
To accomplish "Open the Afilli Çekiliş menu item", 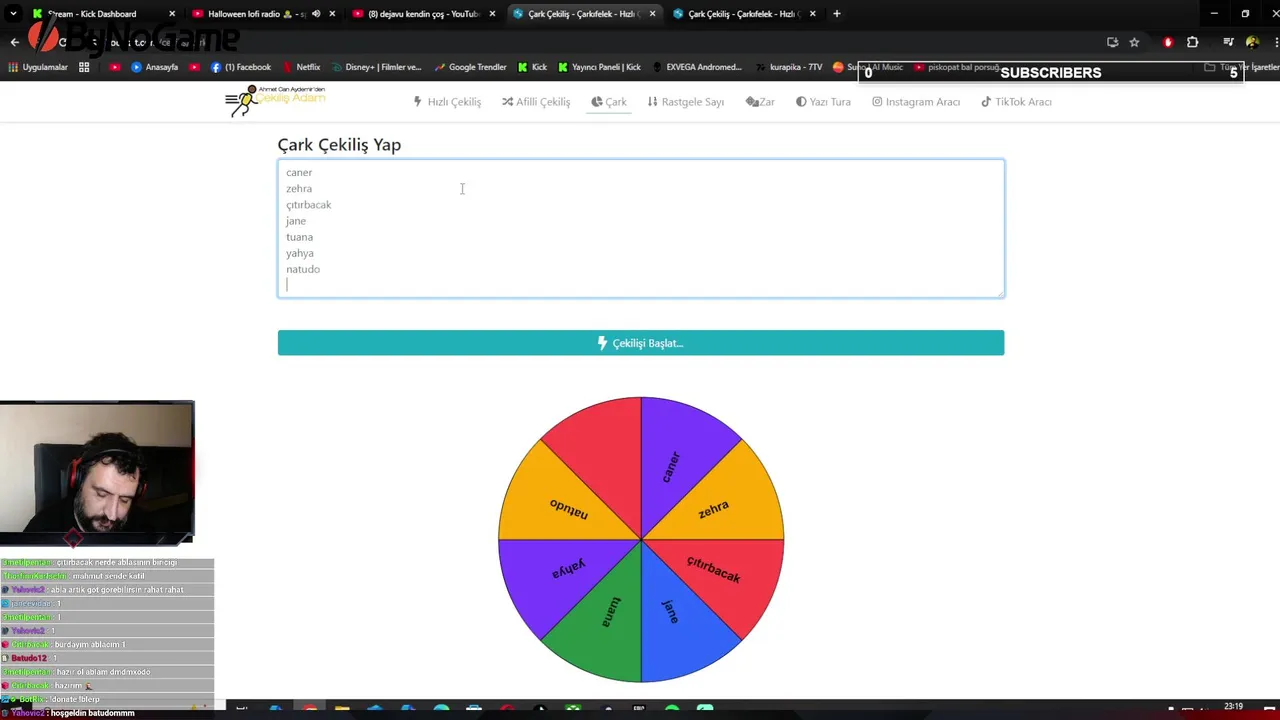I will pyautogui.click(x=536, y=102).
